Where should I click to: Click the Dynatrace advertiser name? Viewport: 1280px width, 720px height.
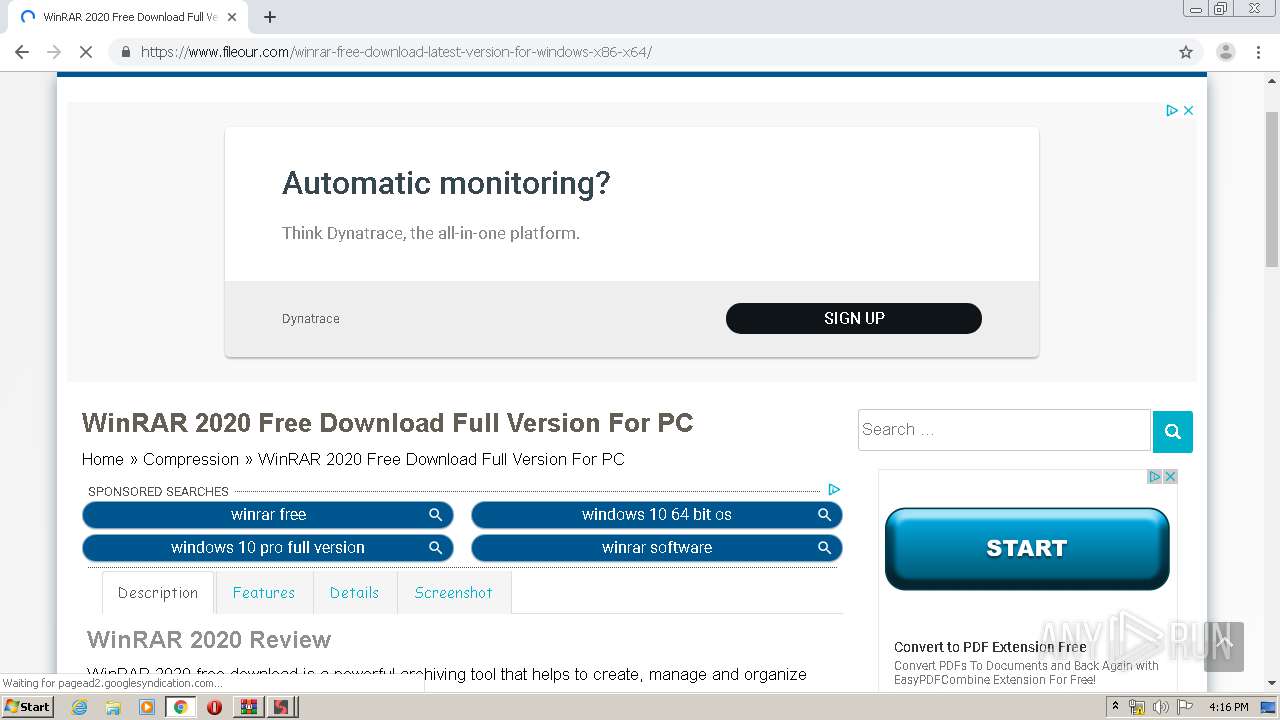311,319
